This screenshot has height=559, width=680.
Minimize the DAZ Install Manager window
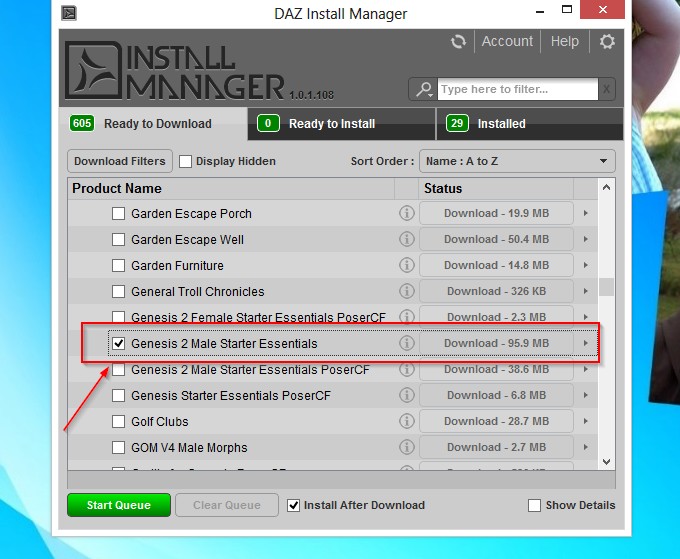(x=540, y=11)
